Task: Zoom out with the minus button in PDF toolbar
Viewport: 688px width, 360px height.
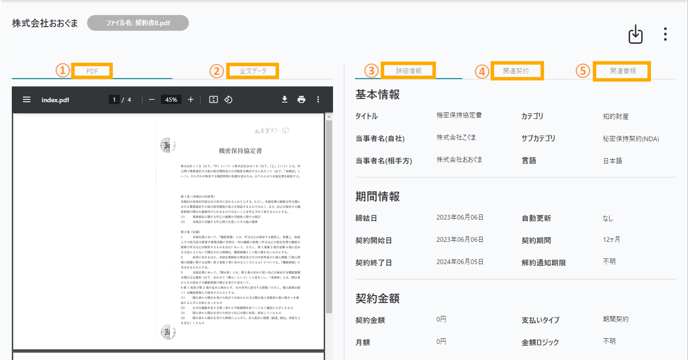Action: point(151,100)
